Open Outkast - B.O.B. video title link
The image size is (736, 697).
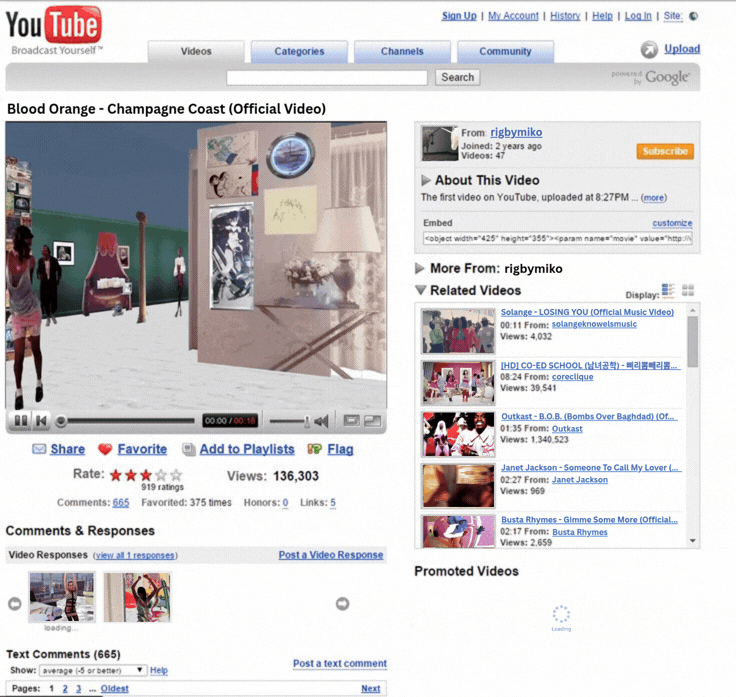point(589,416)
